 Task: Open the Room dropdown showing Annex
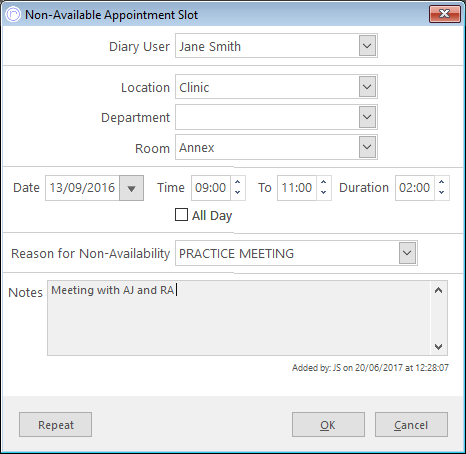[x=367, y=147]
